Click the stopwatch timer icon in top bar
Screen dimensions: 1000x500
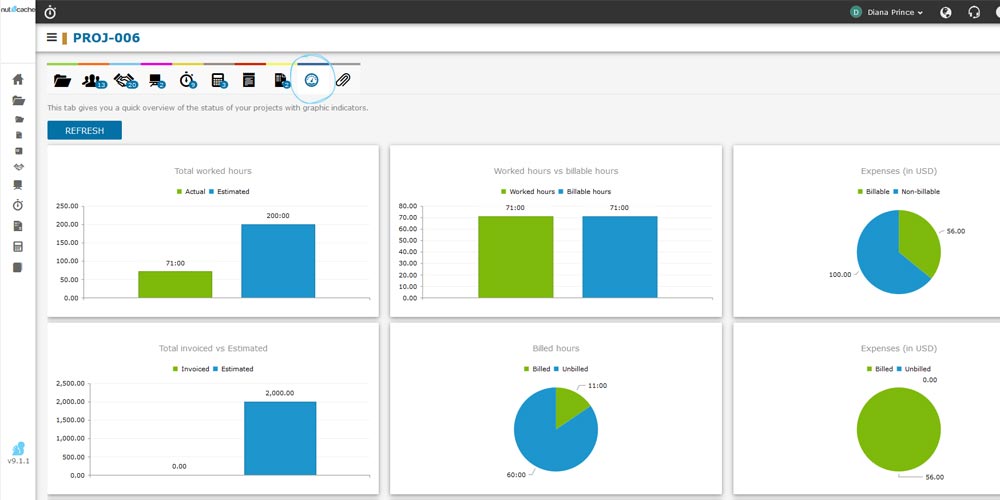pos(51,12)
